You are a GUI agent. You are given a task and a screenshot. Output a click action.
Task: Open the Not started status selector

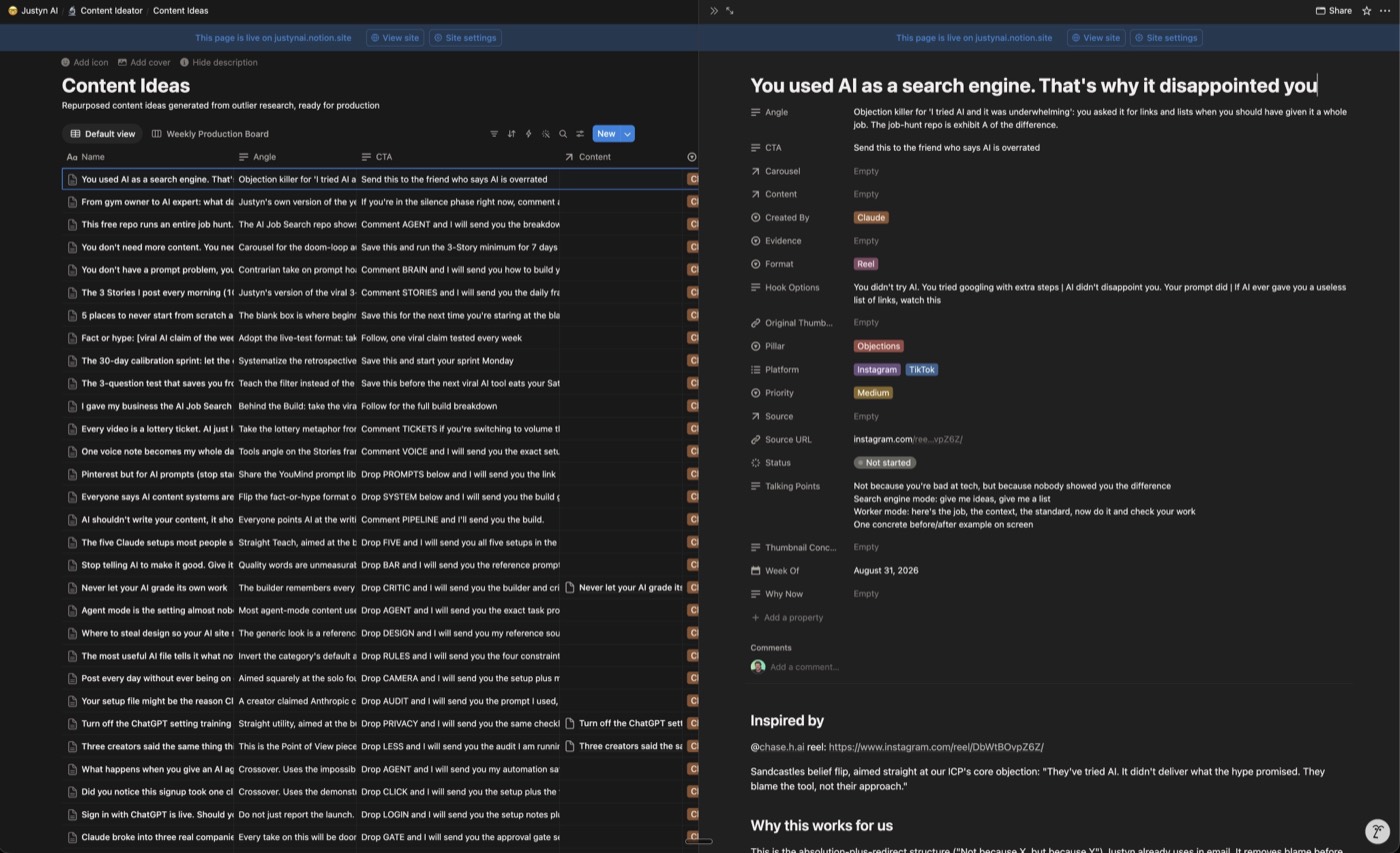point(885,463)
